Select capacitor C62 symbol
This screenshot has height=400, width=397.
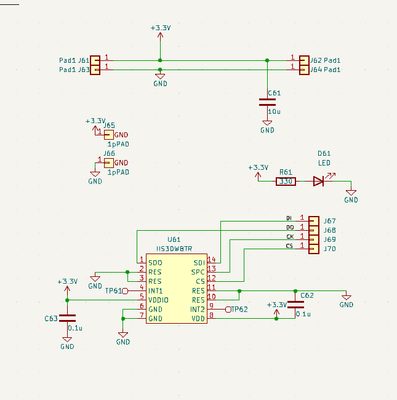(295, 304)
